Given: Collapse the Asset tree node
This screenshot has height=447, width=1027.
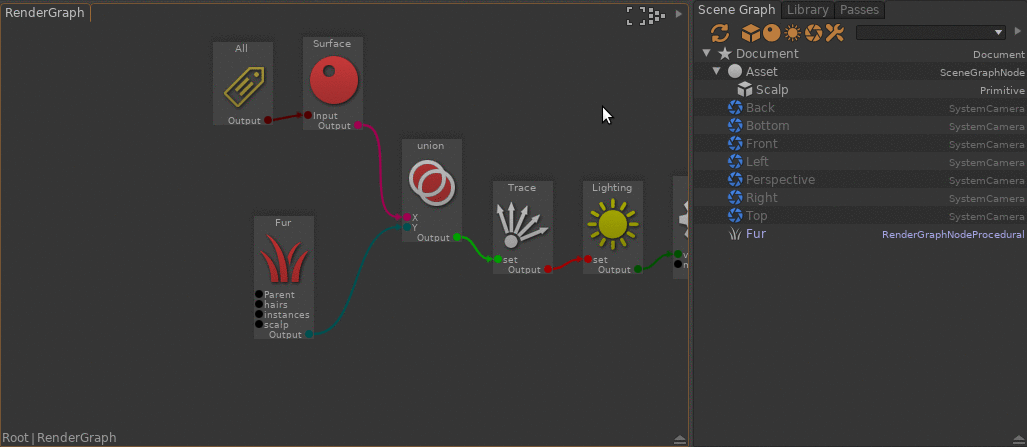Looking at the screenshot, I should click(x=717, y=72).
